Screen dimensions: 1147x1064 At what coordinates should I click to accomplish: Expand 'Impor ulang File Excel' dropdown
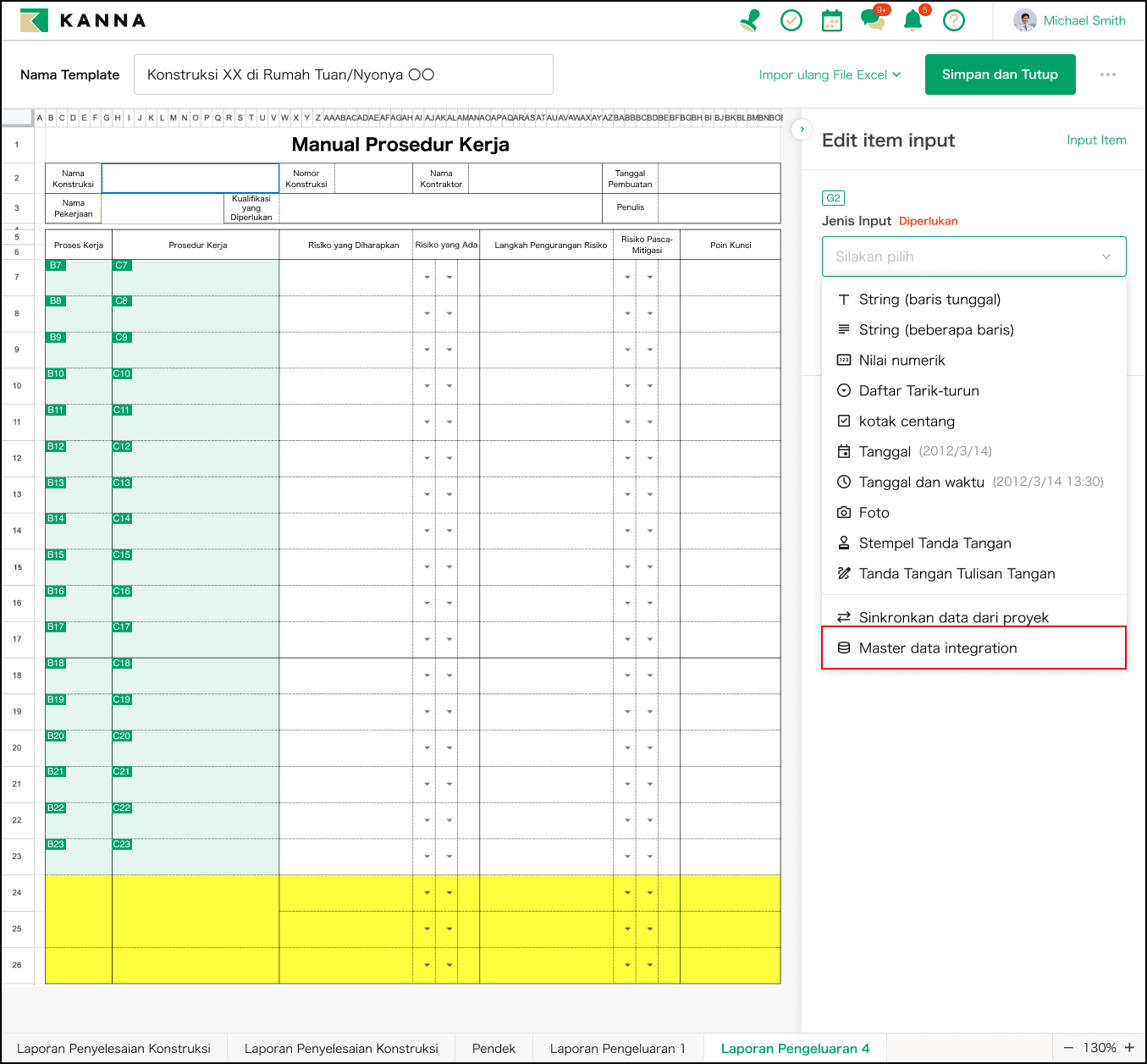pyautogui.click(x=830, y=74)
